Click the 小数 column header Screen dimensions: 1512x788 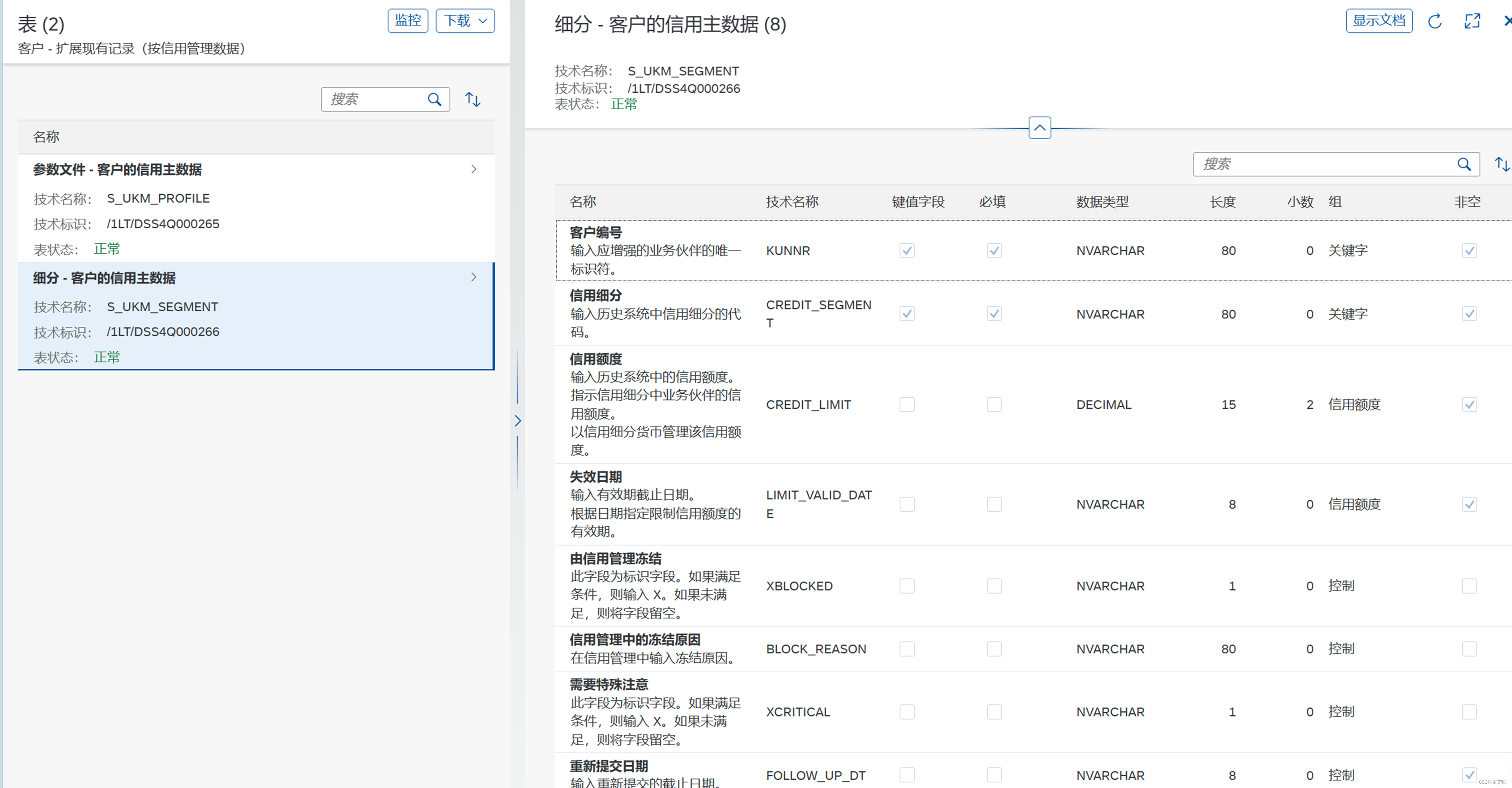[x=1300, y=202]
